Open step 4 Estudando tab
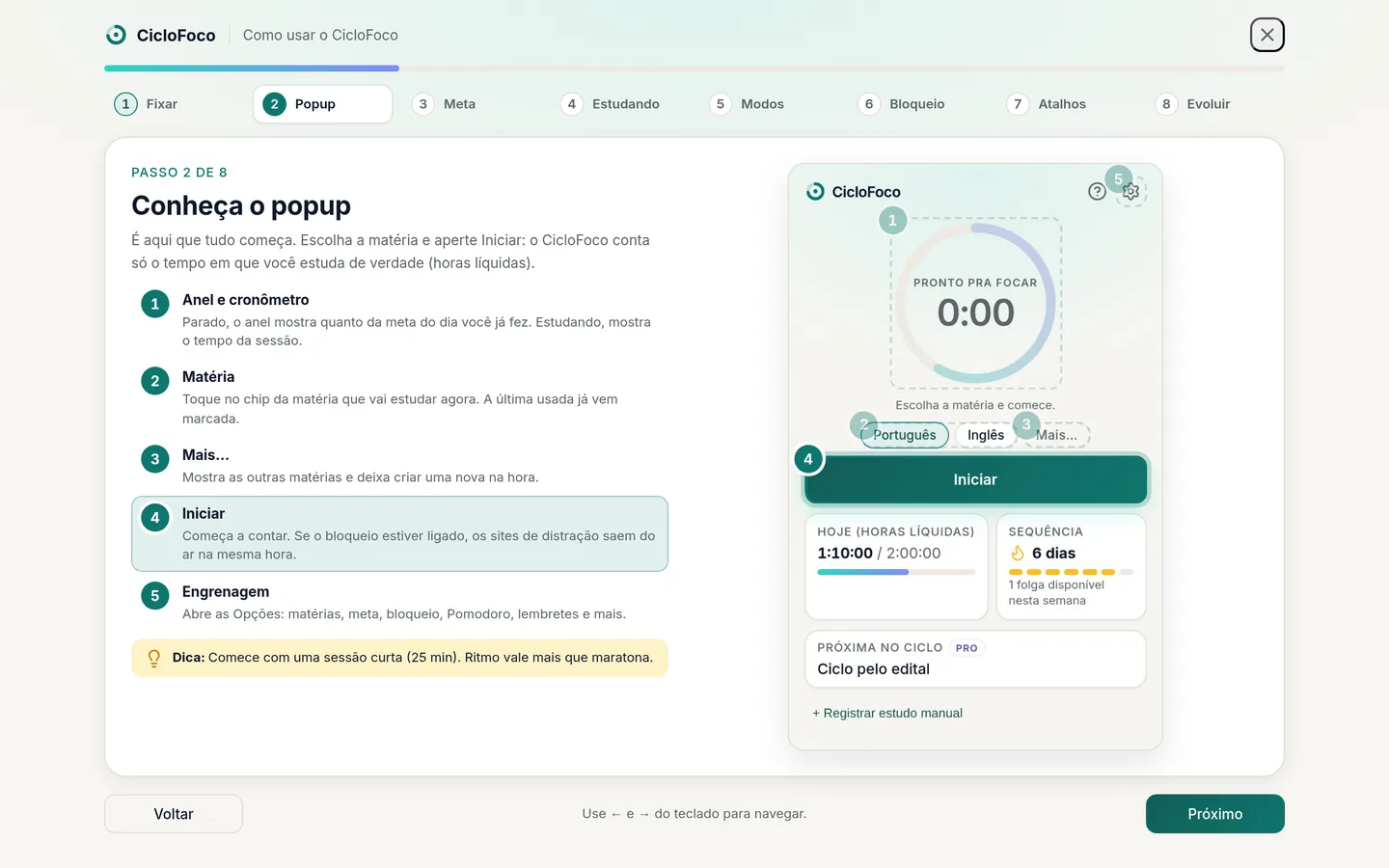The width and height of the screenshot is (1389, 868). 620,104
